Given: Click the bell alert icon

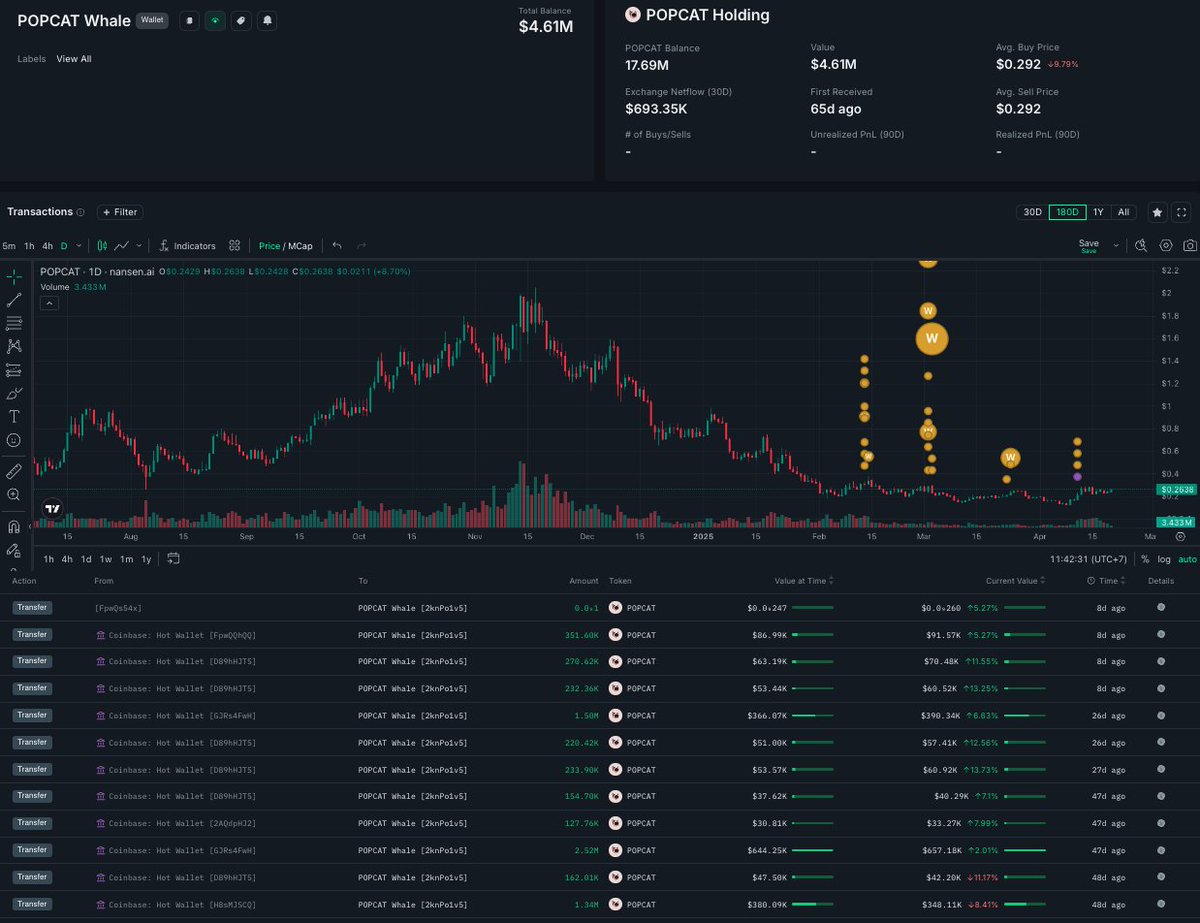Looking at the screenshot, I should point(267,20).
